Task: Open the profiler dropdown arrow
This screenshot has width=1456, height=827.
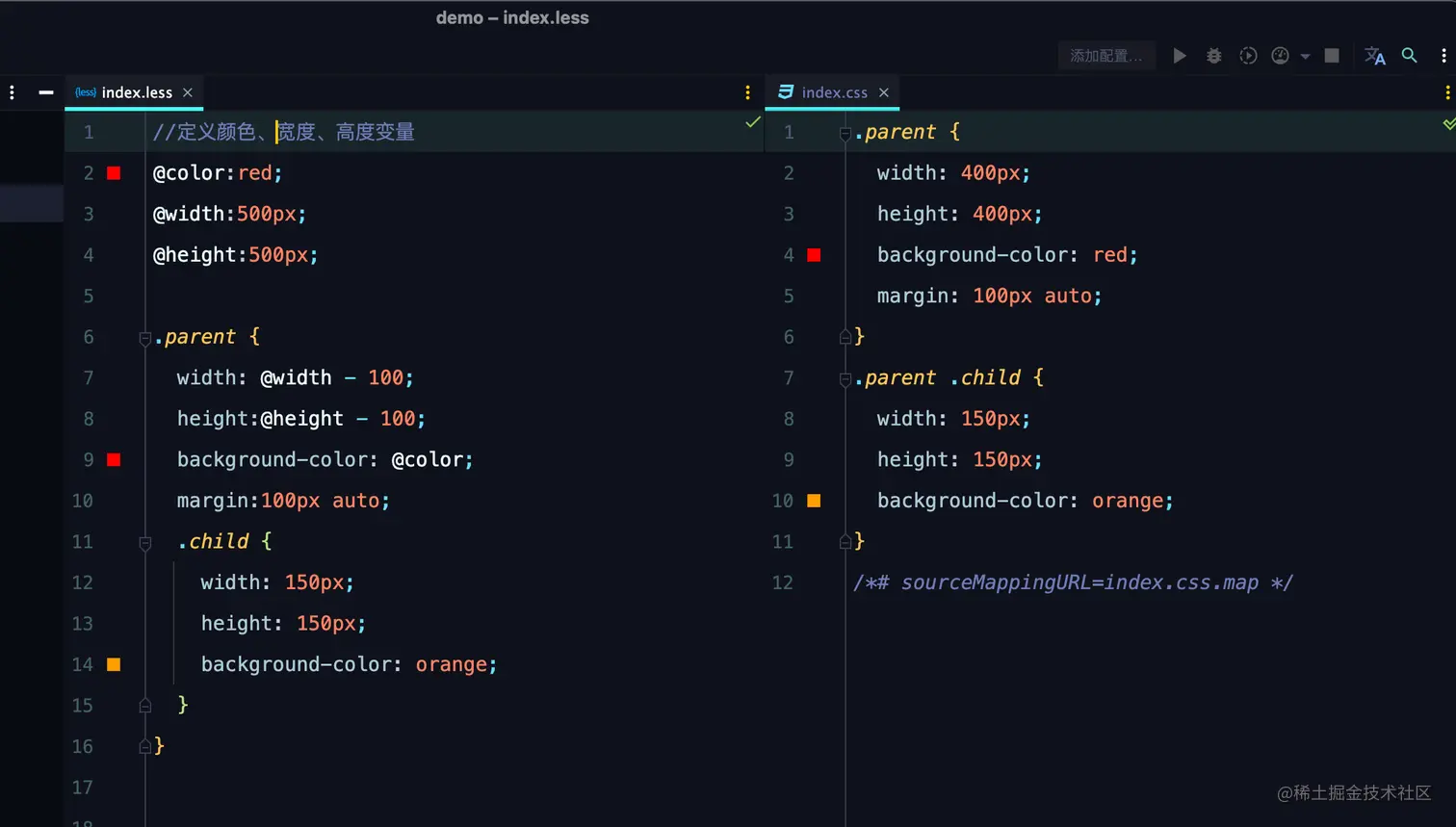Action: click(x=1306, y=57)
